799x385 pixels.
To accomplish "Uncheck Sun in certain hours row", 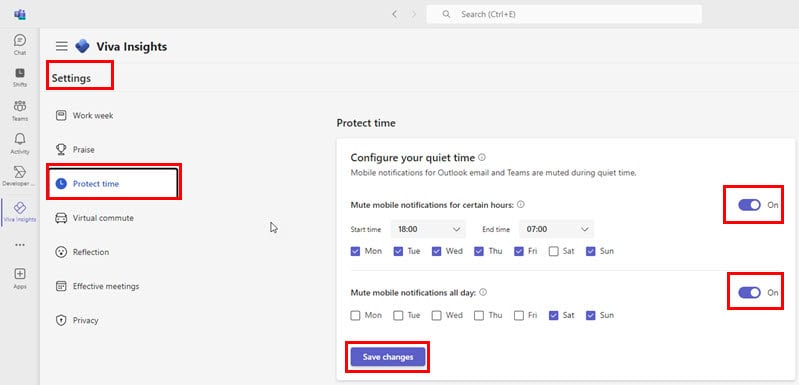I will pyautogui.click(x=591, y=251).
